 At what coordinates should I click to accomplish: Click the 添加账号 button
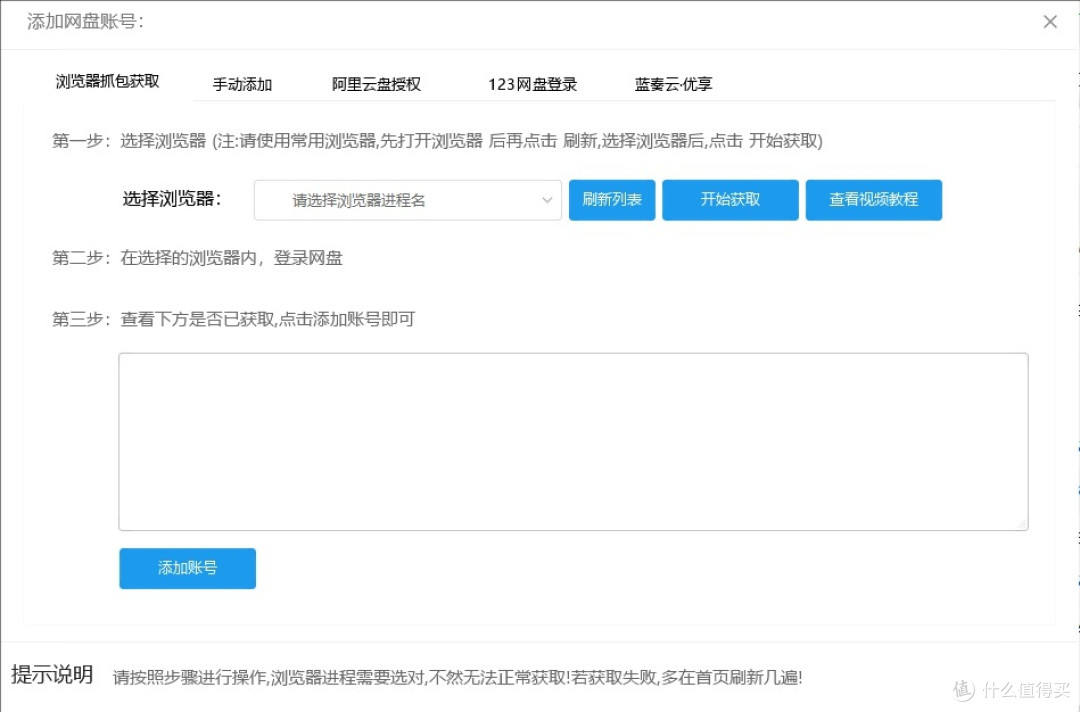(x=187, y=568)
